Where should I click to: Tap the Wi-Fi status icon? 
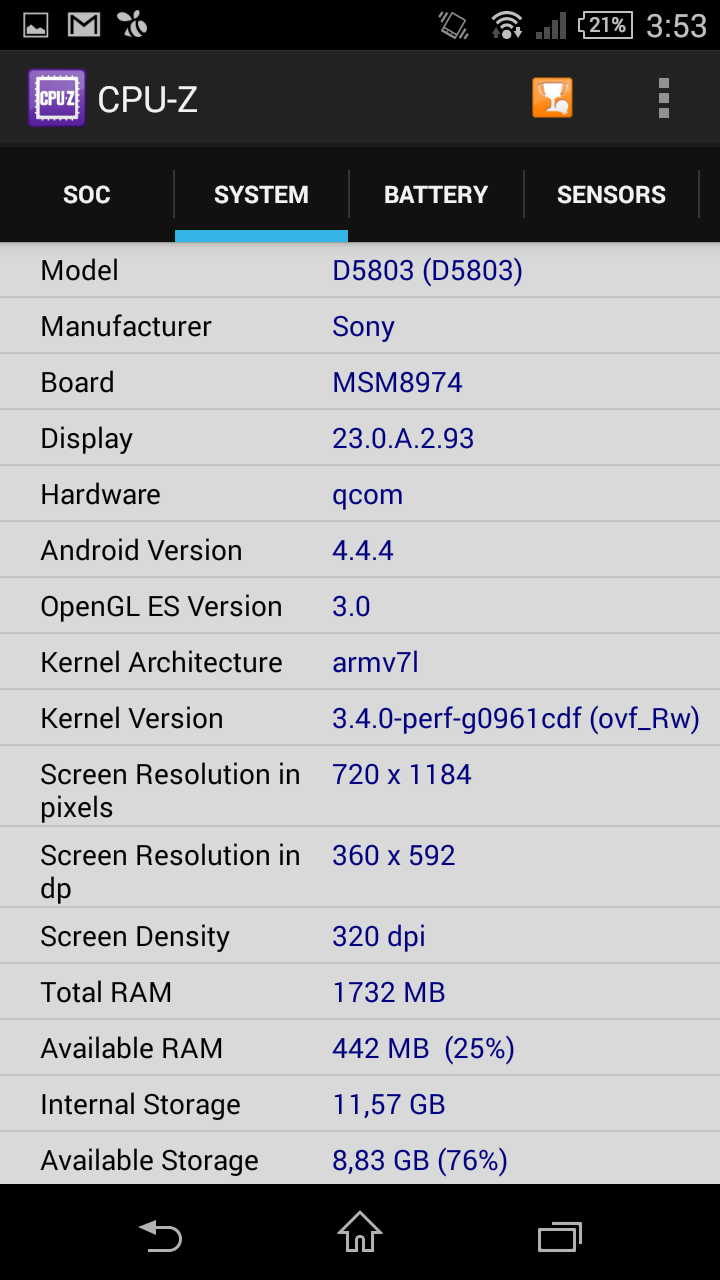507,25
